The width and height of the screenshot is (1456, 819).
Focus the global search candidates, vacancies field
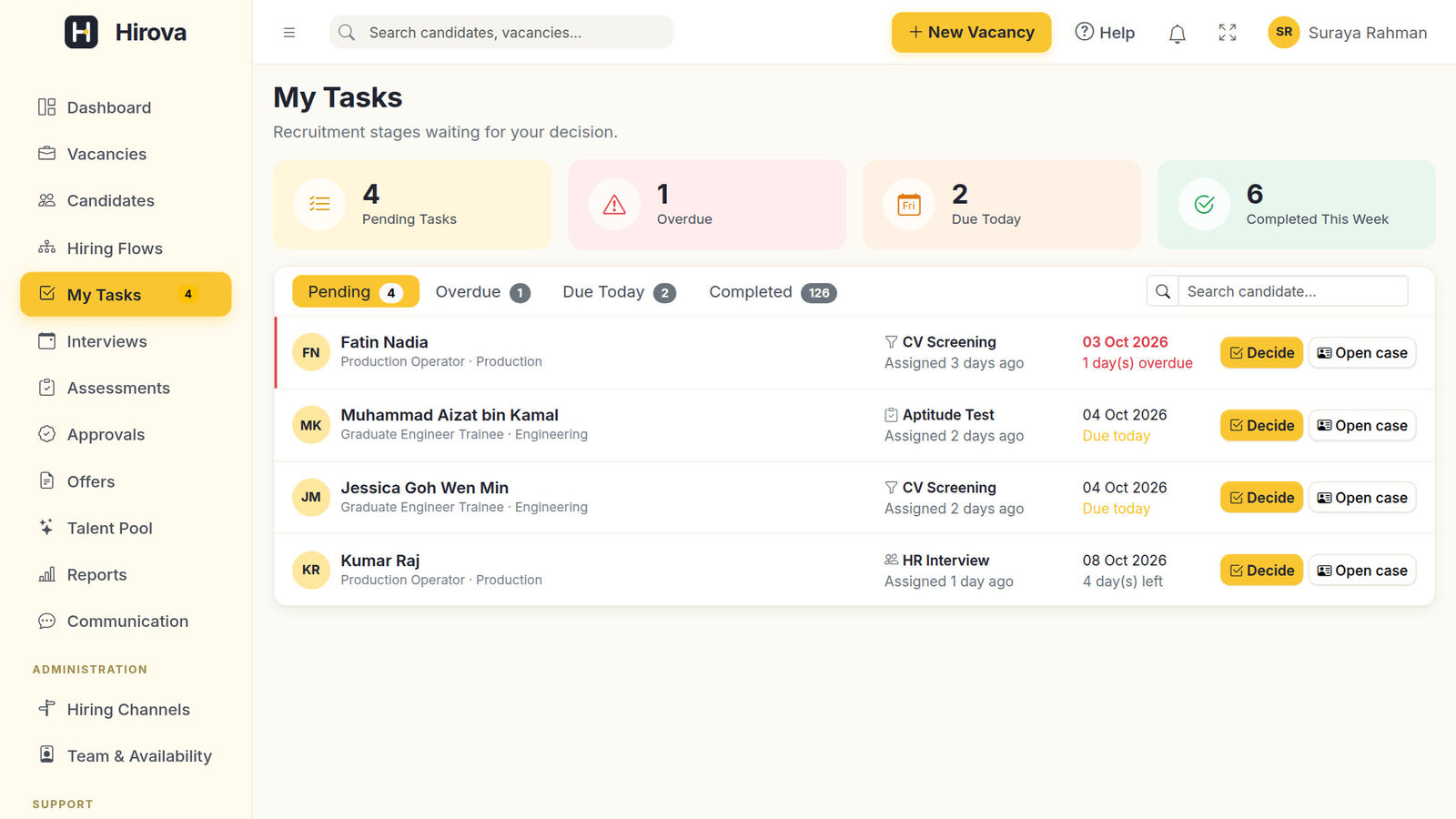[x=501, y=32]
